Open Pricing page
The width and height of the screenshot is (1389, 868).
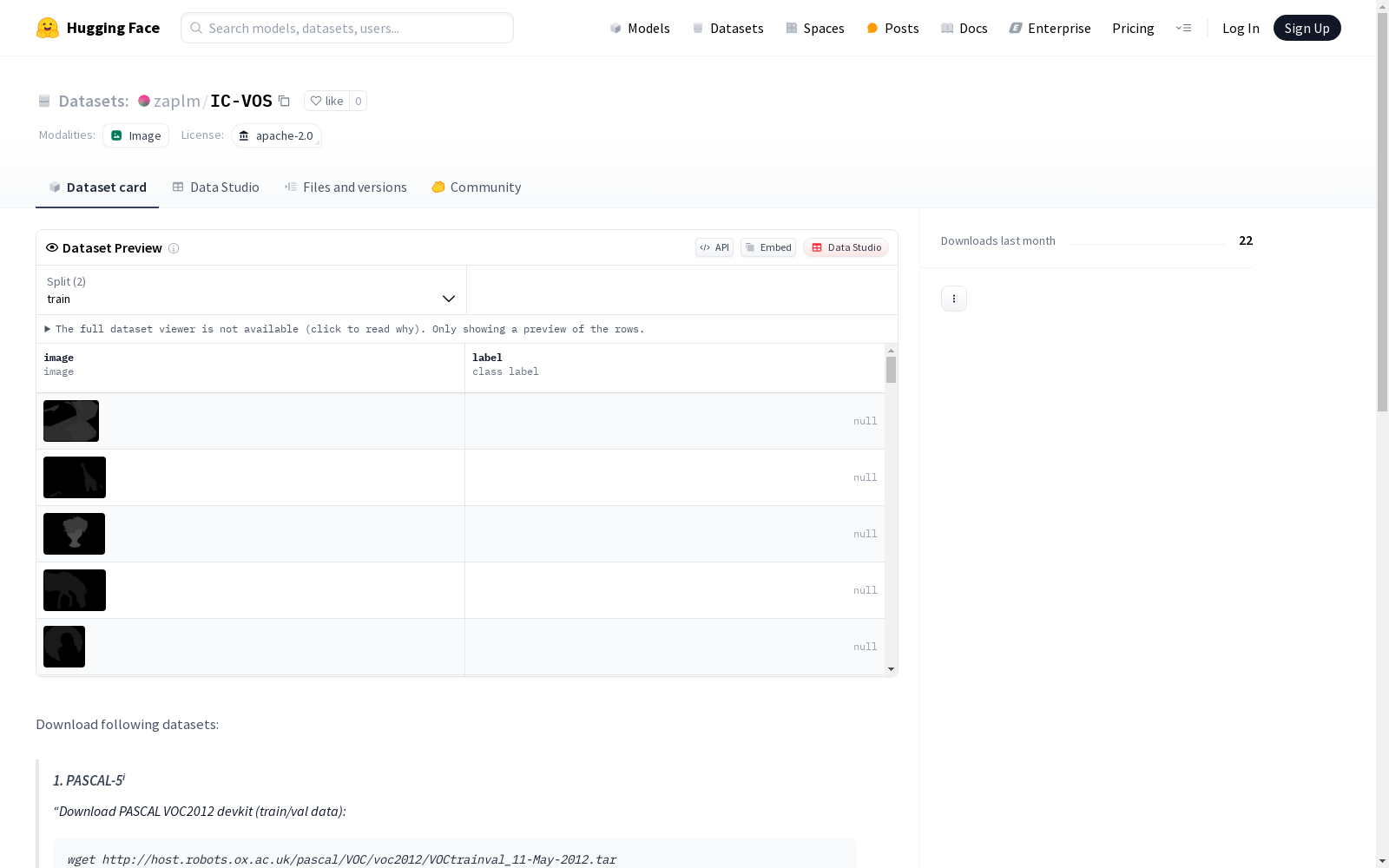[x=1133, y=28]
